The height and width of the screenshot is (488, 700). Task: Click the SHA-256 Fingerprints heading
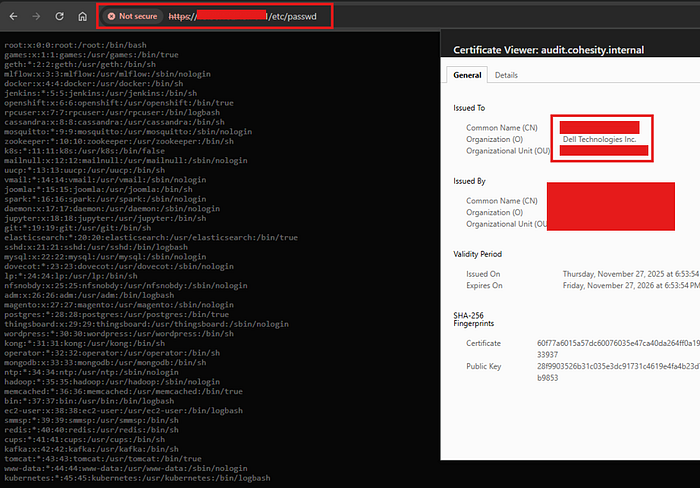coord(474,319)
